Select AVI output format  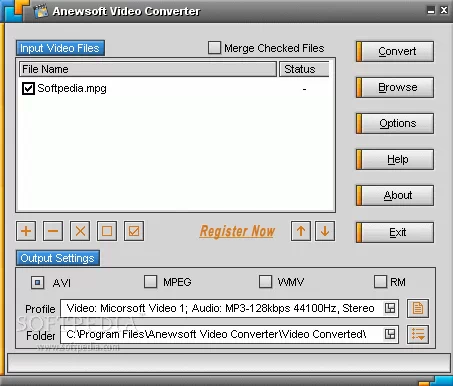pyautogui.click(x=38, y=283)
